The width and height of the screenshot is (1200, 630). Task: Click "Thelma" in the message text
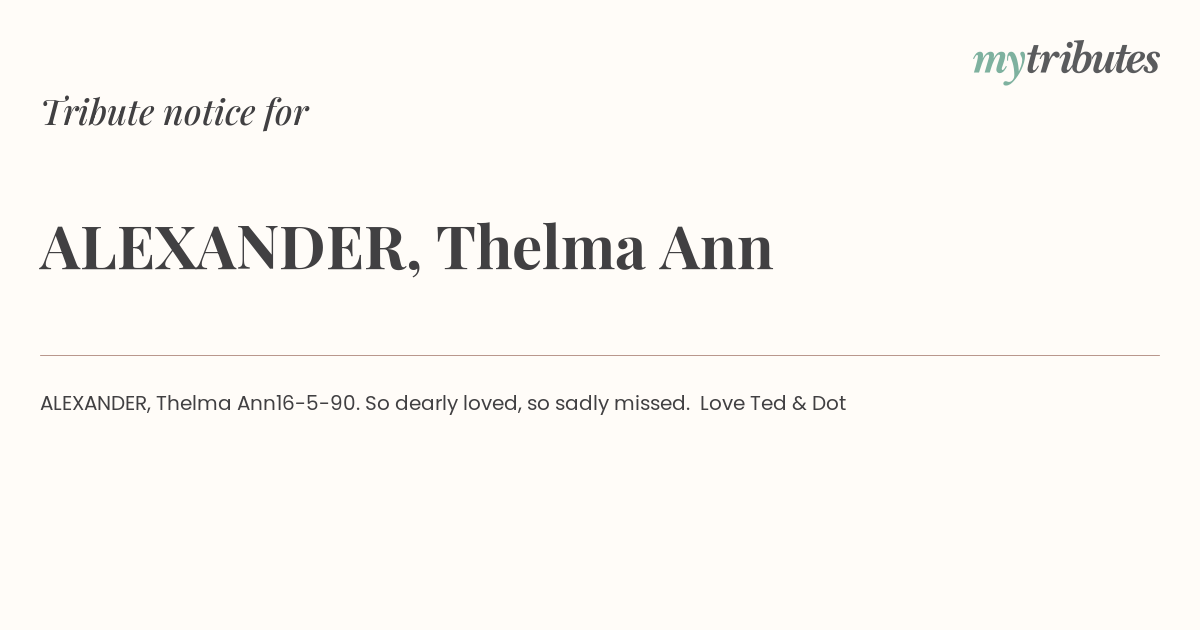194,403
